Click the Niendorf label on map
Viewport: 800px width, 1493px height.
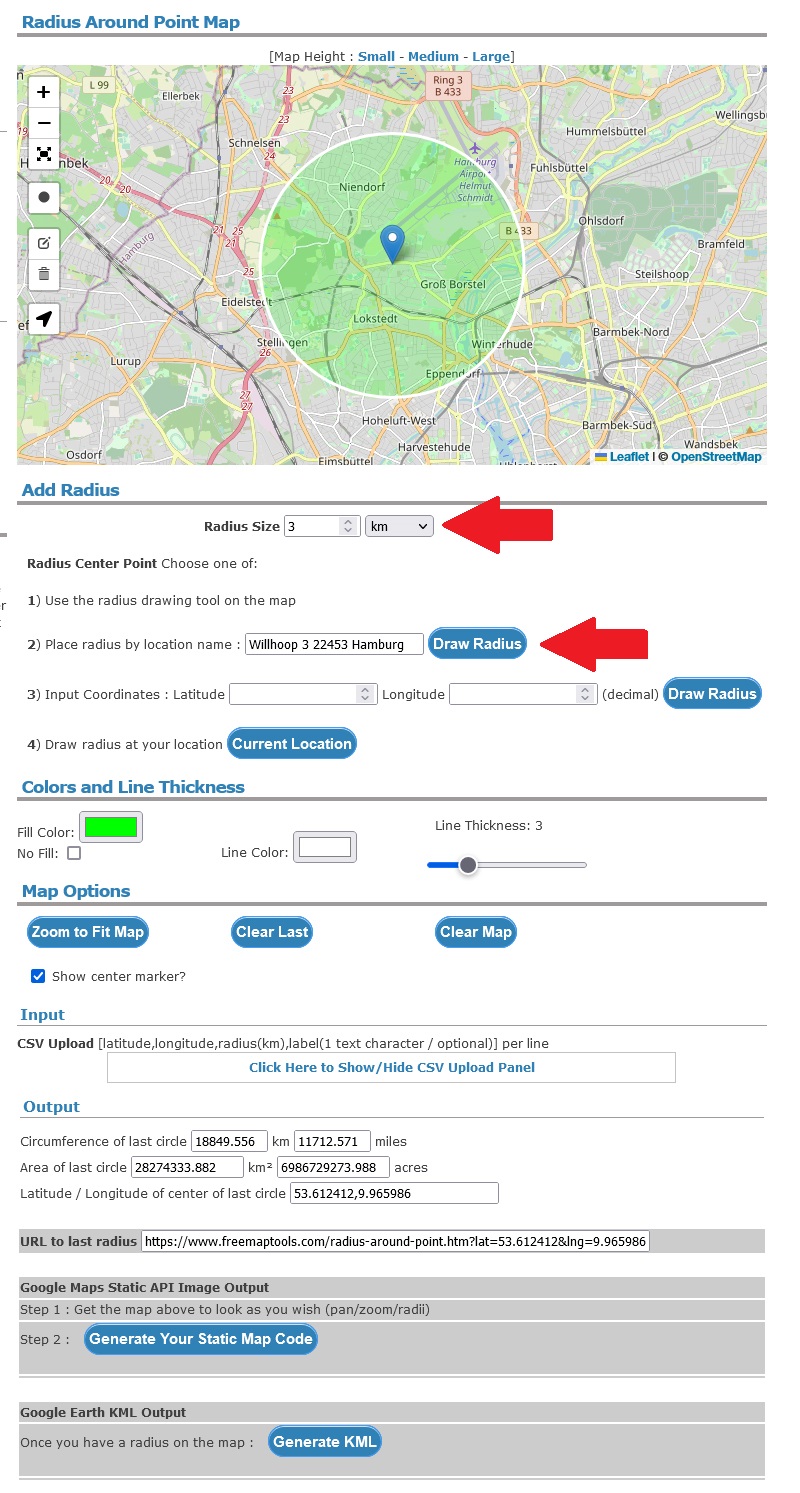pos(361,186)
